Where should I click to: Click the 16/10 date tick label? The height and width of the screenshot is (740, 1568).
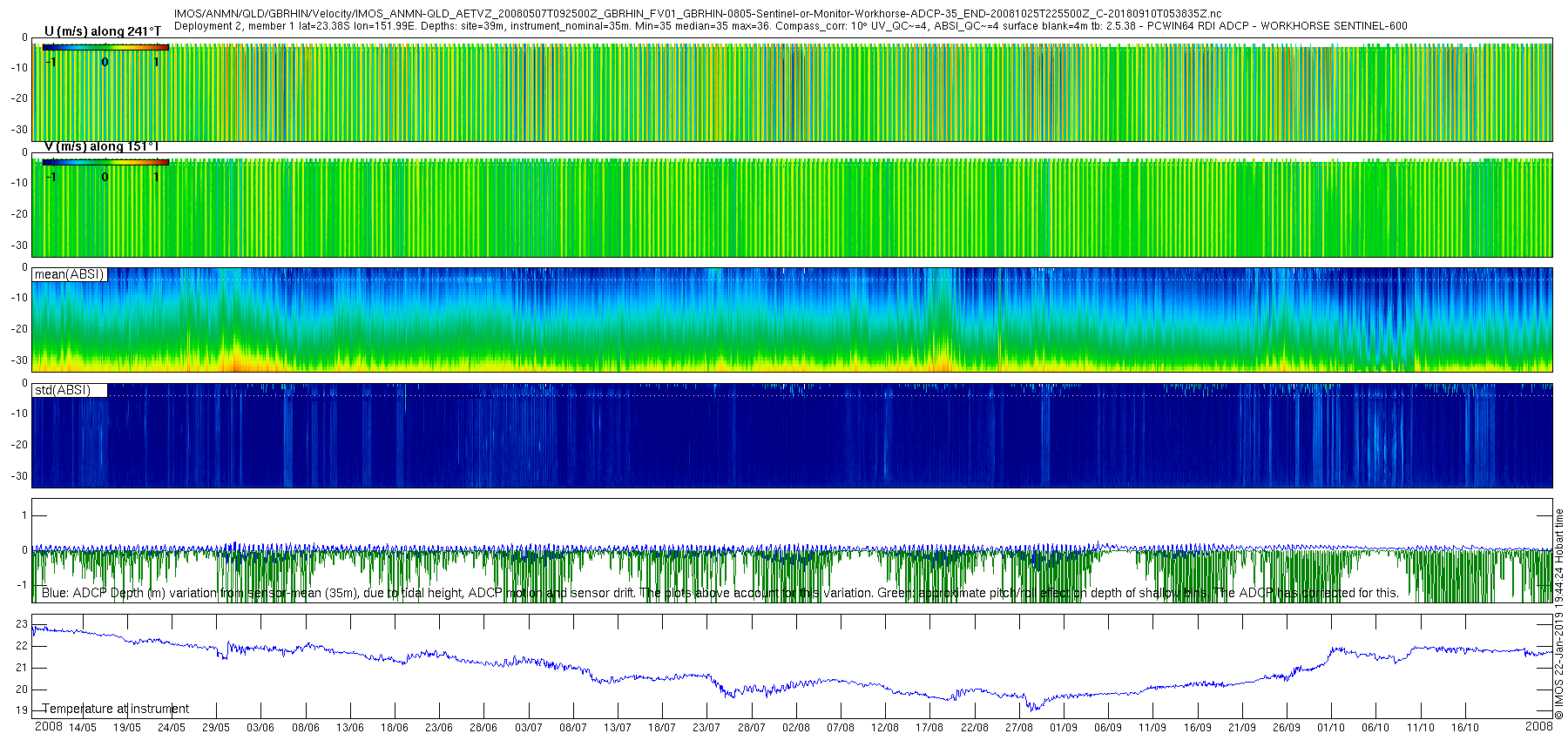pos(1465,728)
